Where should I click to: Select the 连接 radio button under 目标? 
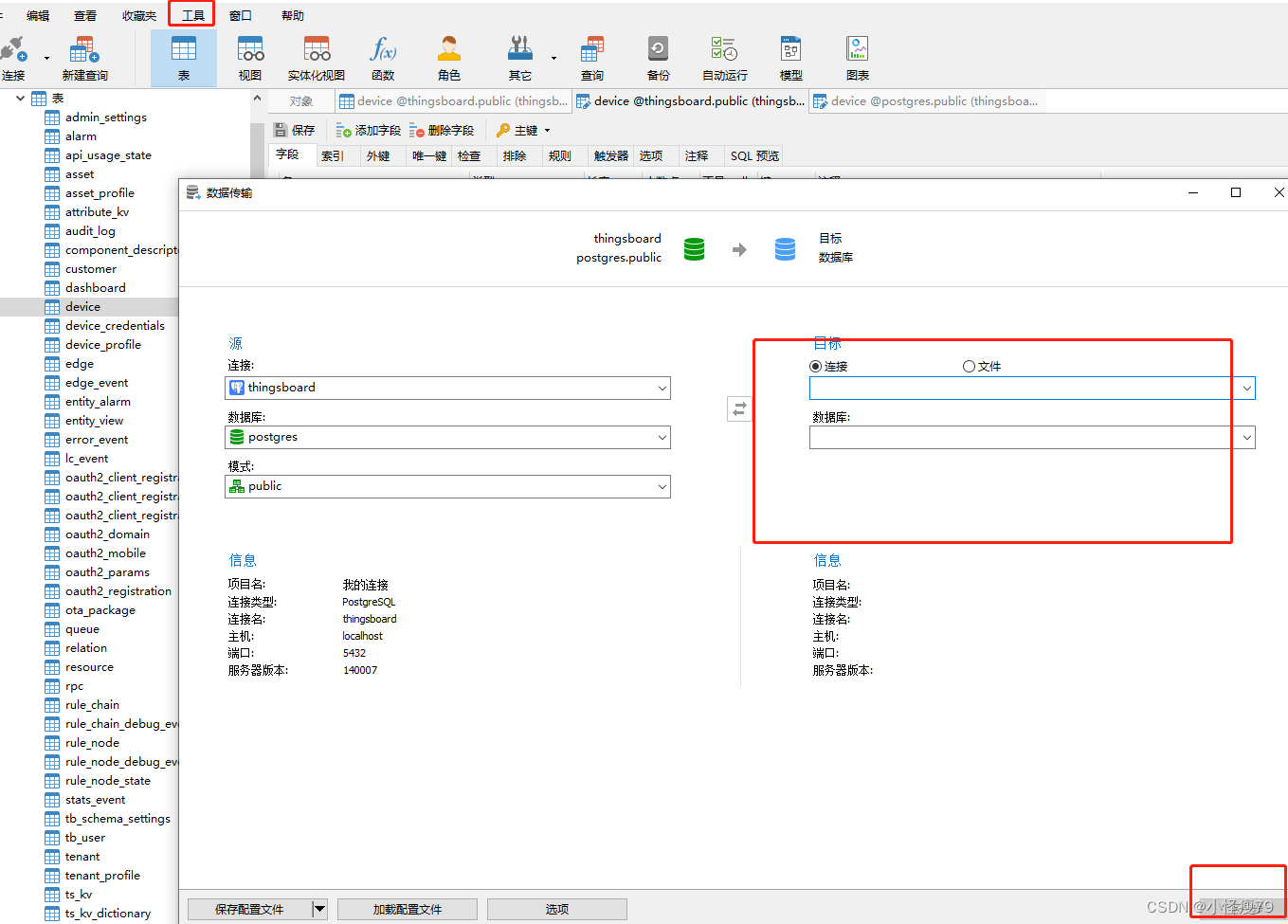point(815,366)
